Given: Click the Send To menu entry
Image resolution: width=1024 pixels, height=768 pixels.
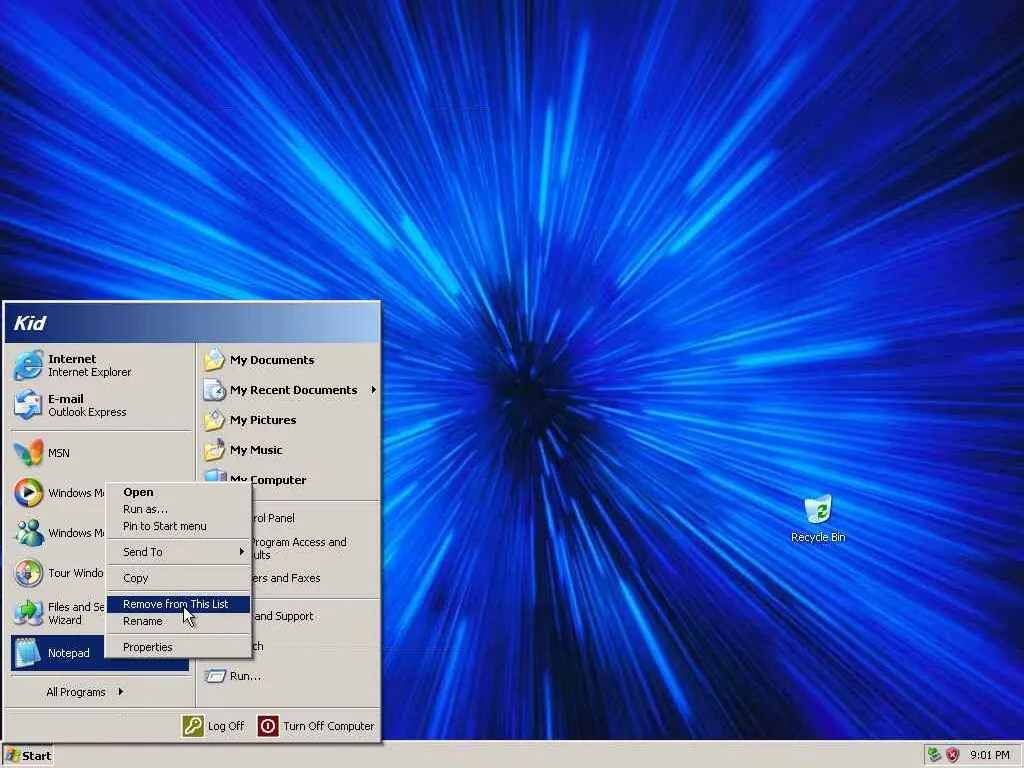Looking at the screenshot, I should (x=178, y=552).
